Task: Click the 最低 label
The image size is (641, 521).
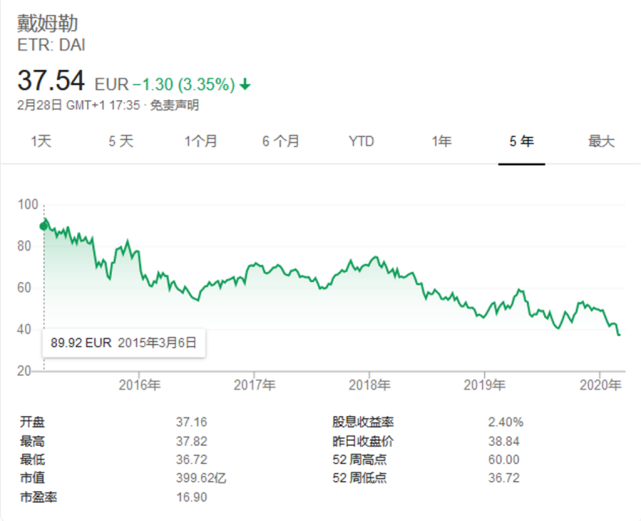Action: pyautogui.click(x=32, y=460)
